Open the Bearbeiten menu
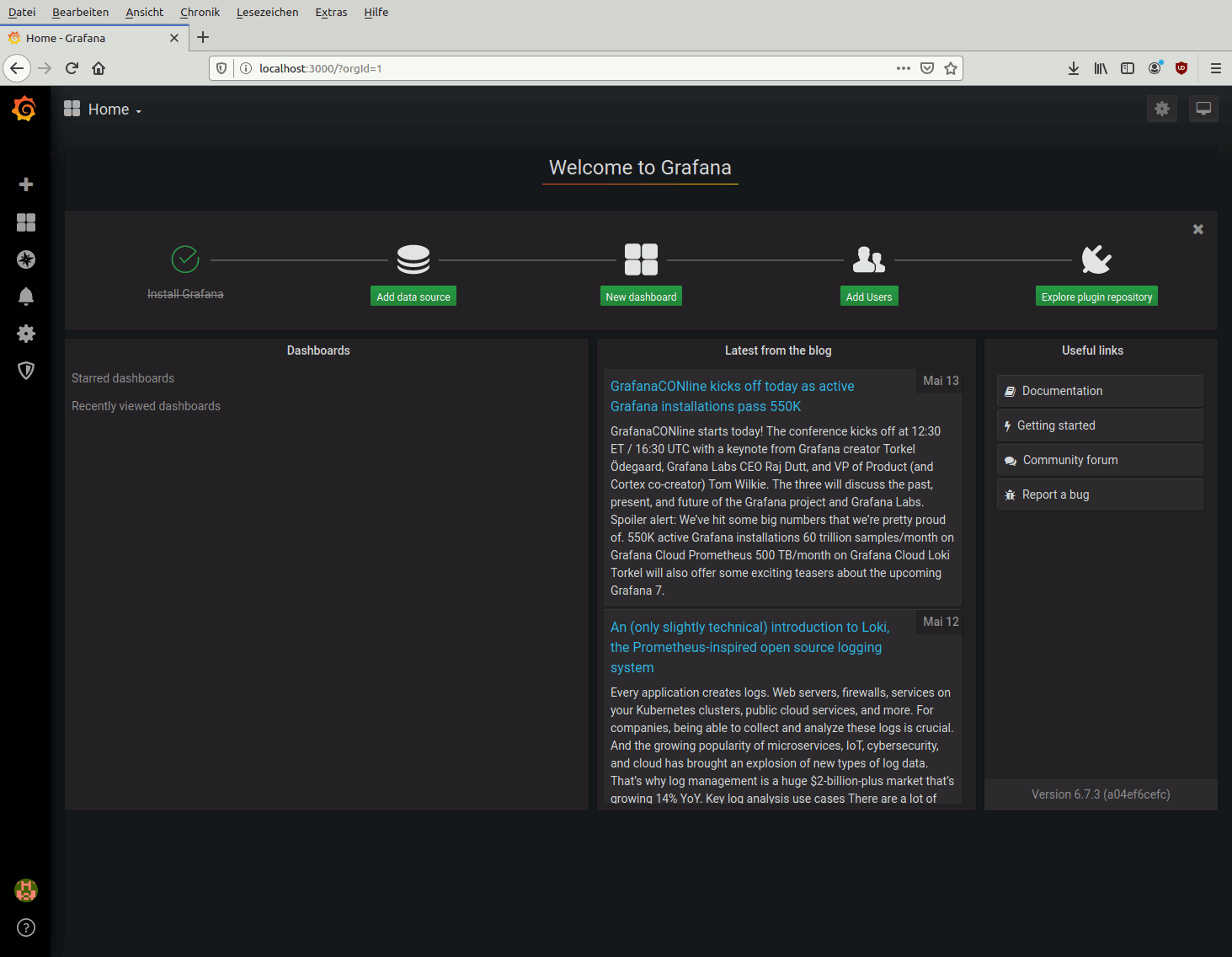The image size is (1232, 957). pos(81,12)
